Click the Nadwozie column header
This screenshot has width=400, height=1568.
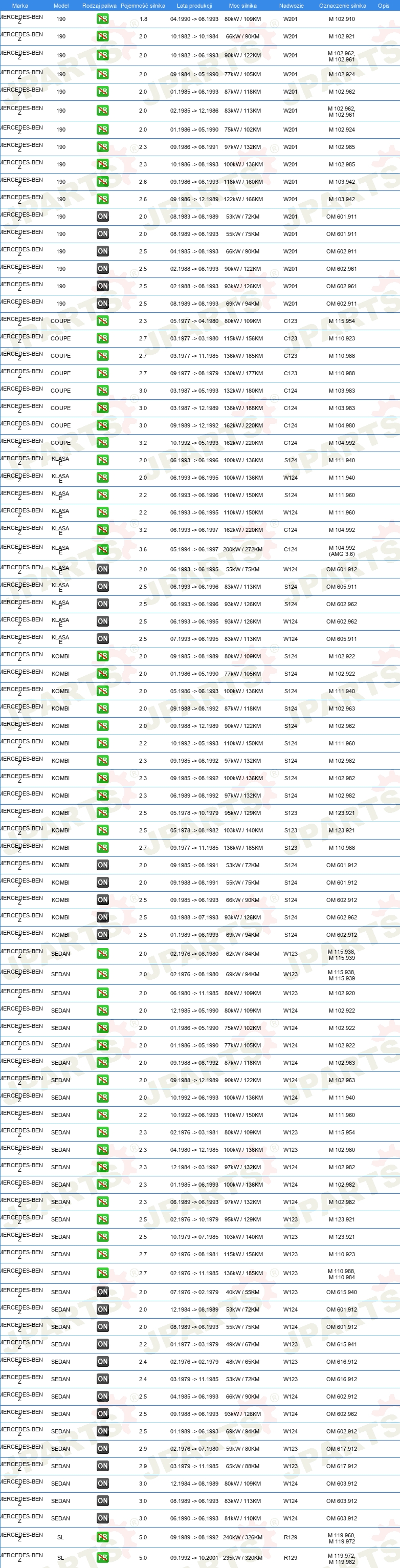[x=291, y=6]
